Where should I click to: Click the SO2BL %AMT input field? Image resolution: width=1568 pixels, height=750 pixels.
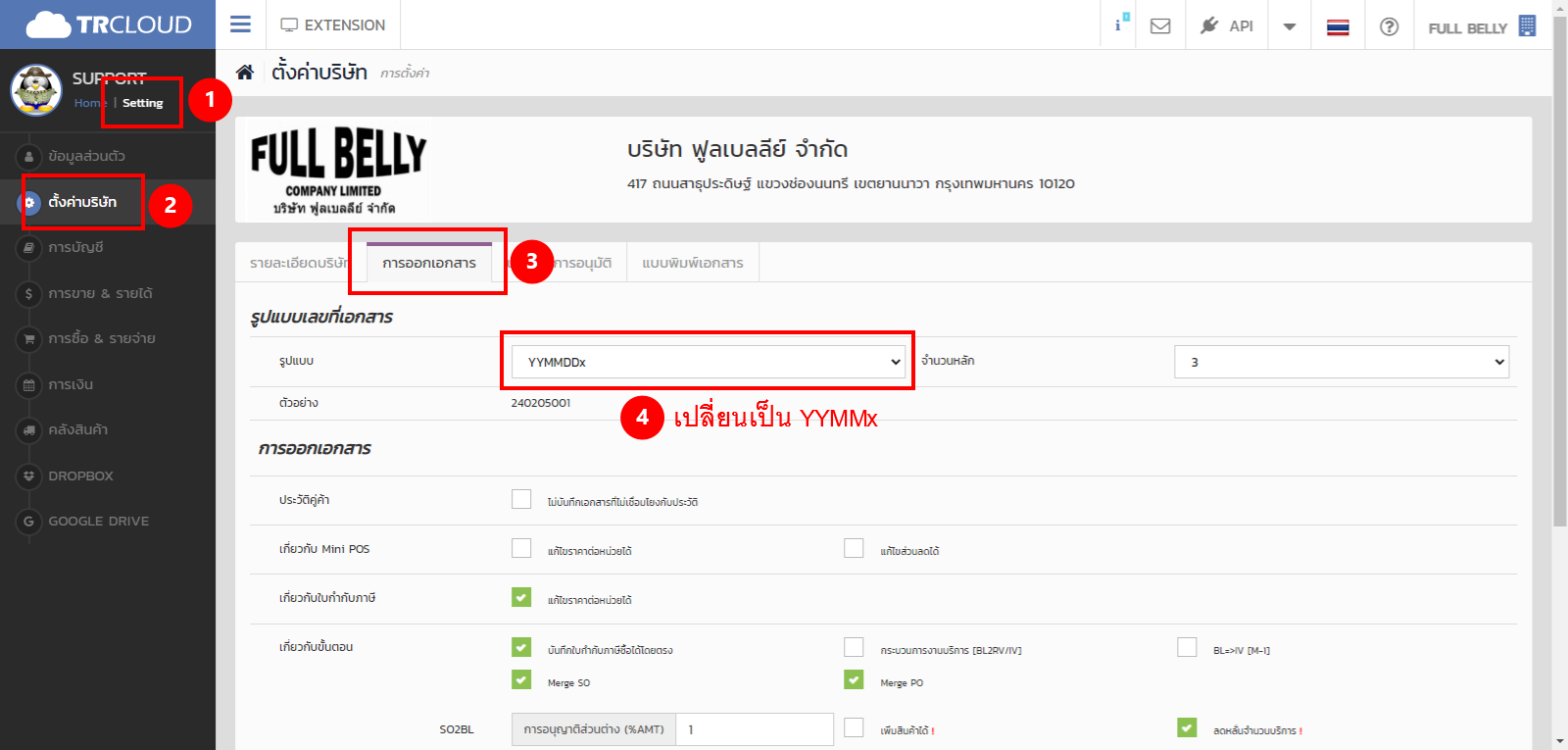pyautogui.click(x=755, y=729)
